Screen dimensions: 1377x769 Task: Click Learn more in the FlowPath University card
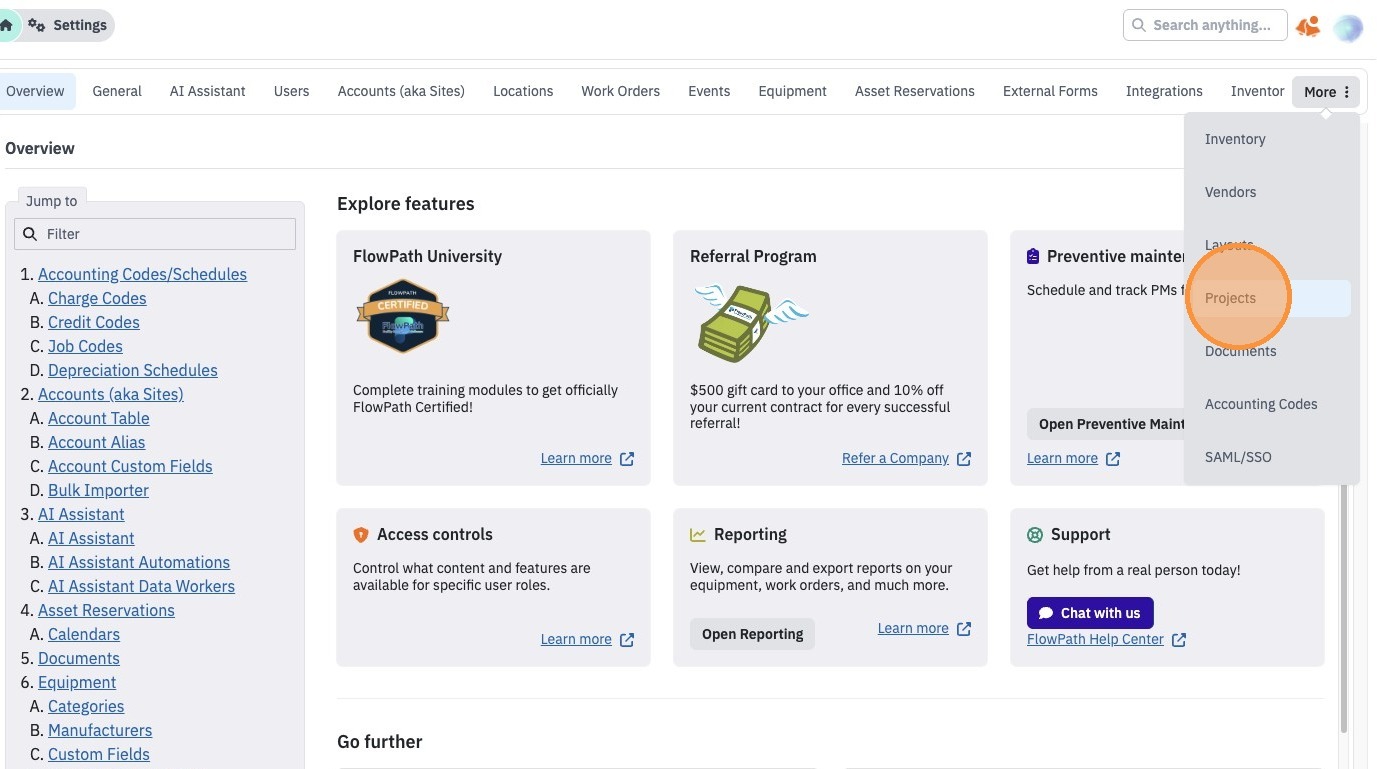[x=576, y=458]
